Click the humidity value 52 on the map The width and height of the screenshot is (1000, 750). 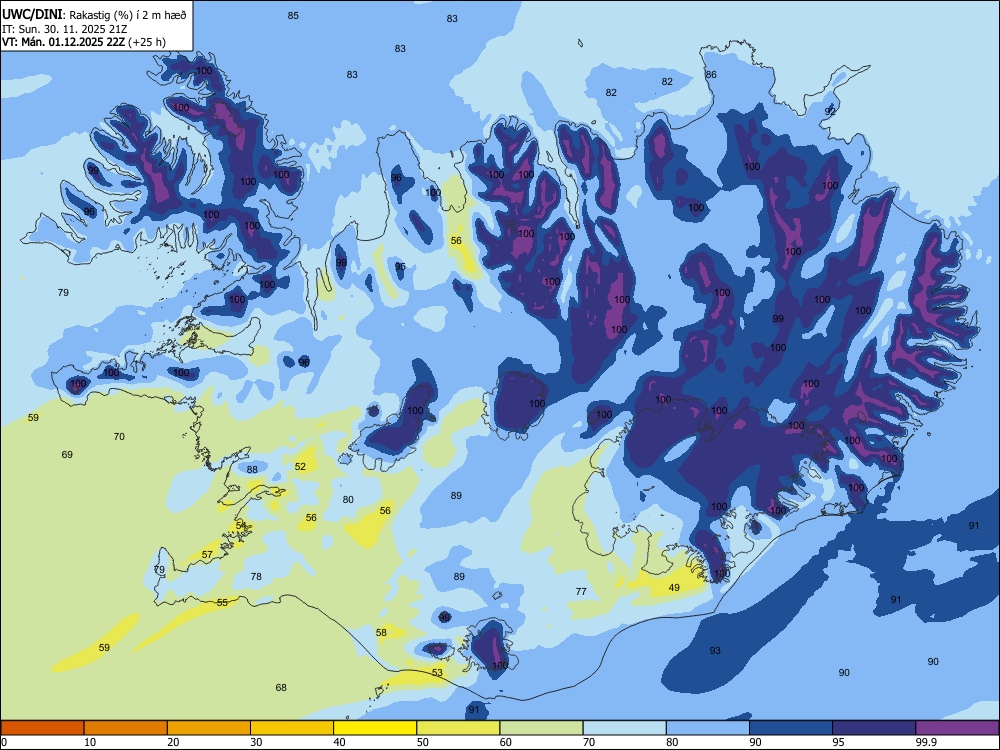(300, 466)
